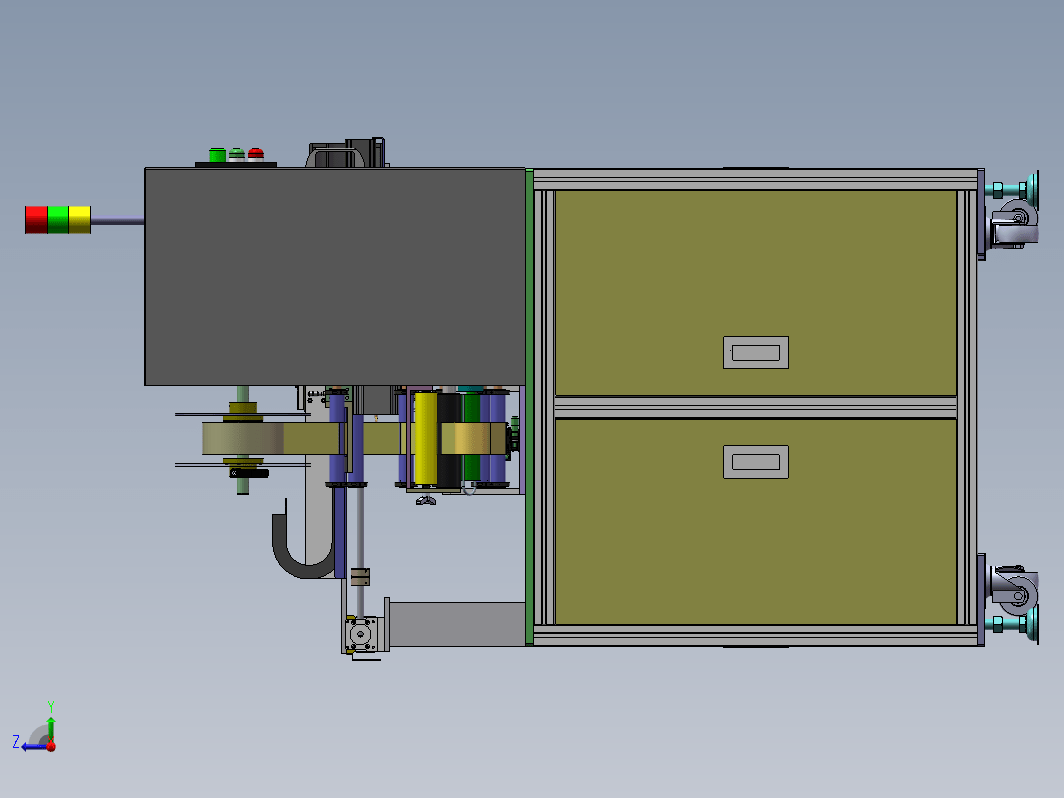The width and height of the screenshot is (1064, 798).
Task: Select the green segment of the signal tower light
Action: pos(58,220)
